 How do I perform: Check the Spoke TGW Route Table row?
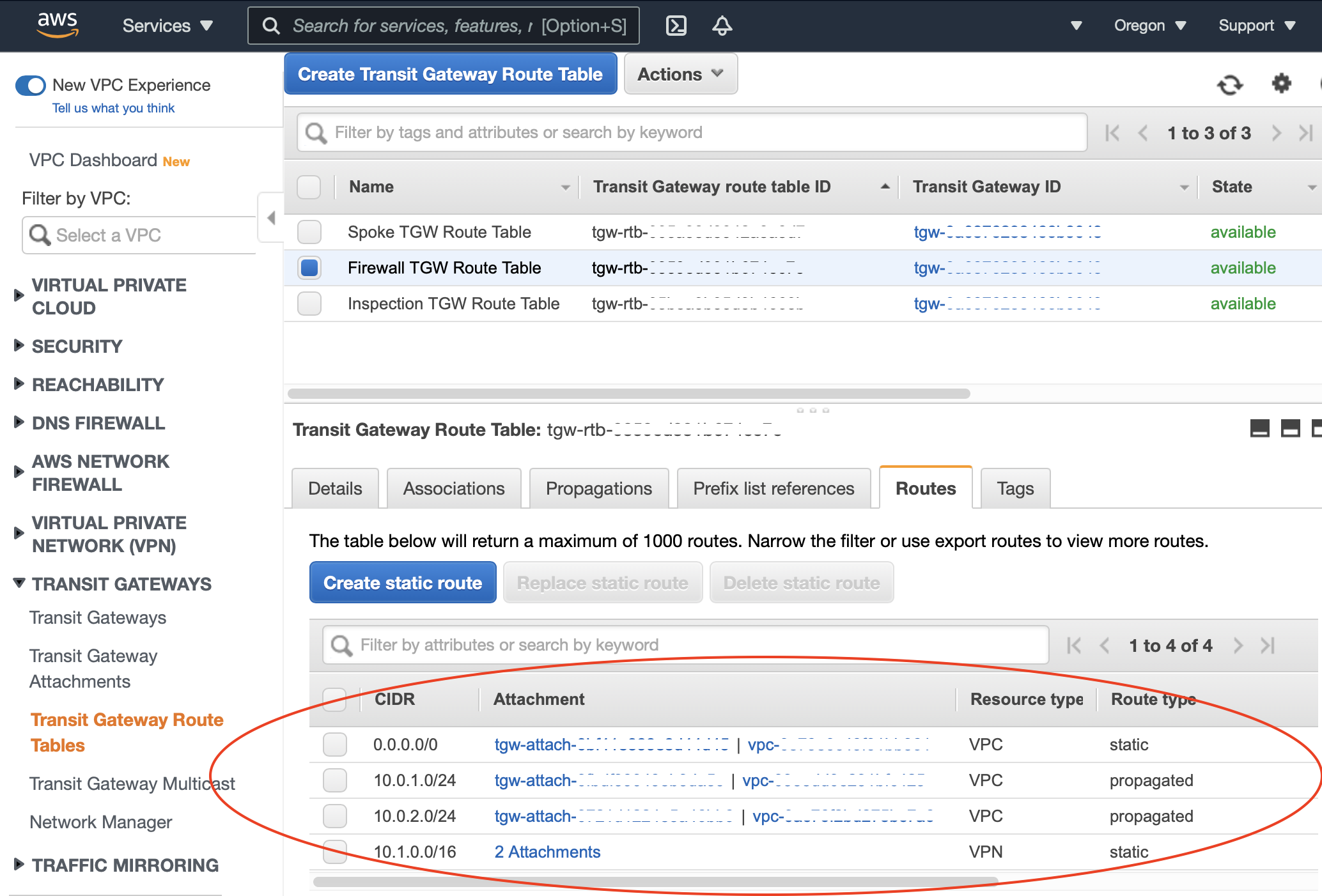(x=309, y=232)
